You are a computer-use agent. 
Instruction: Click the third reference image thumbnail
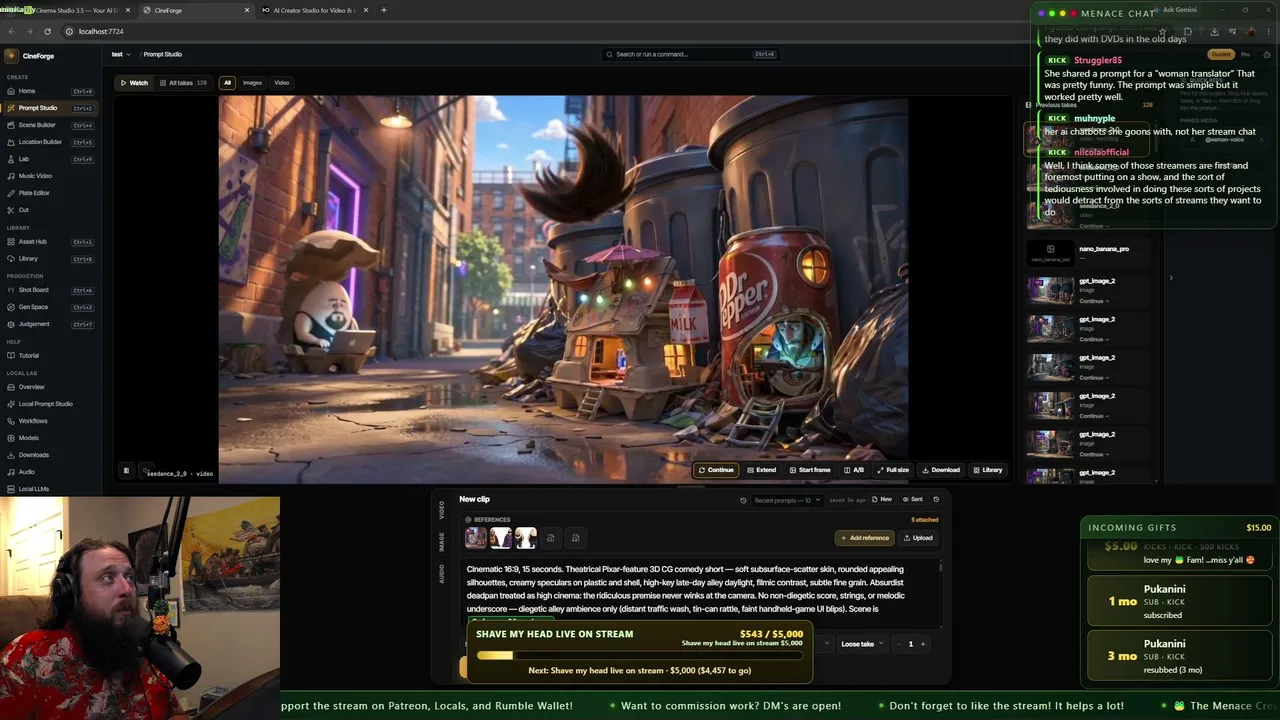(526, 538)
